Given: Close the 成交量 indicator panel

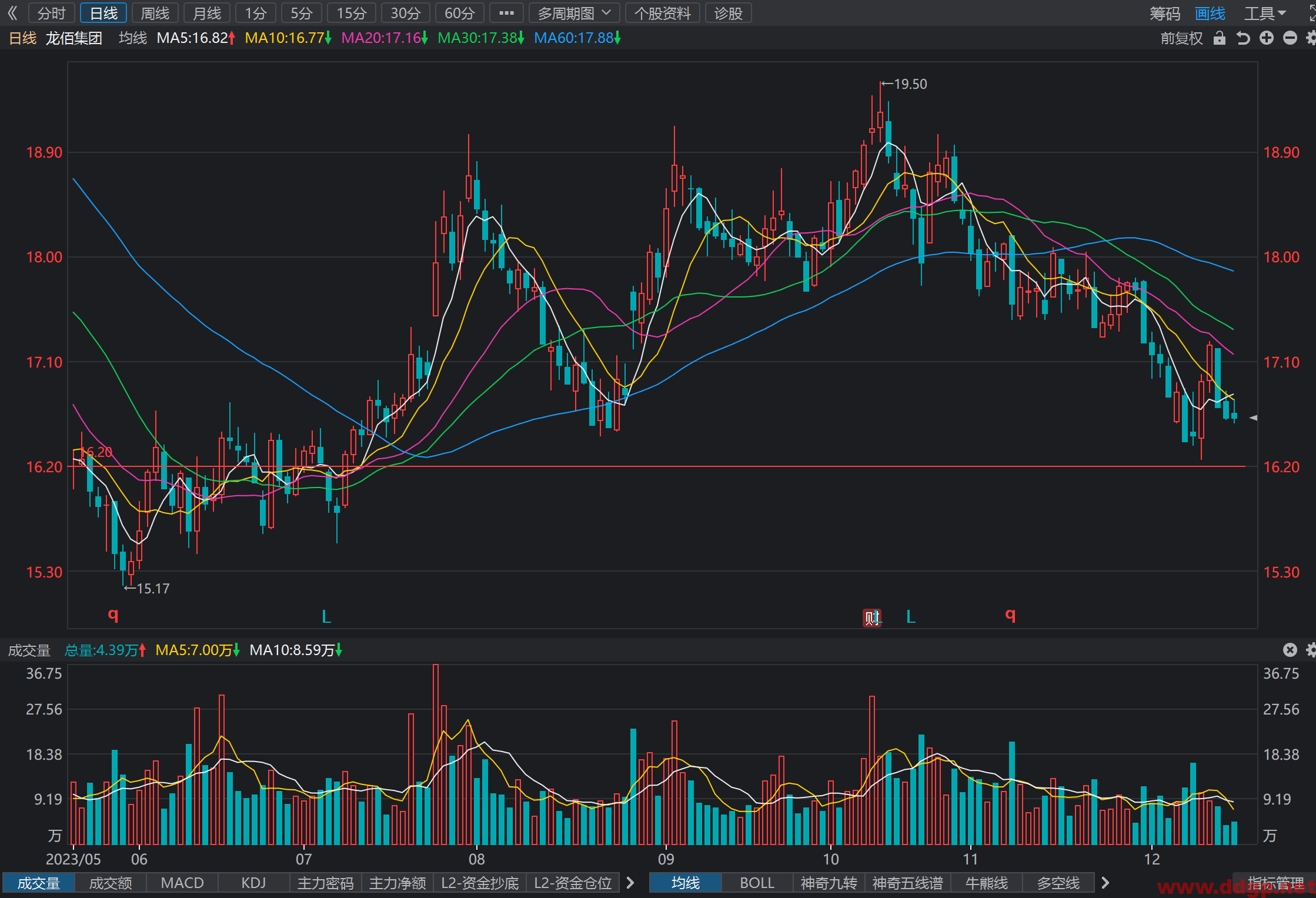Looking at the screenshot, I should coord(1290,650).
